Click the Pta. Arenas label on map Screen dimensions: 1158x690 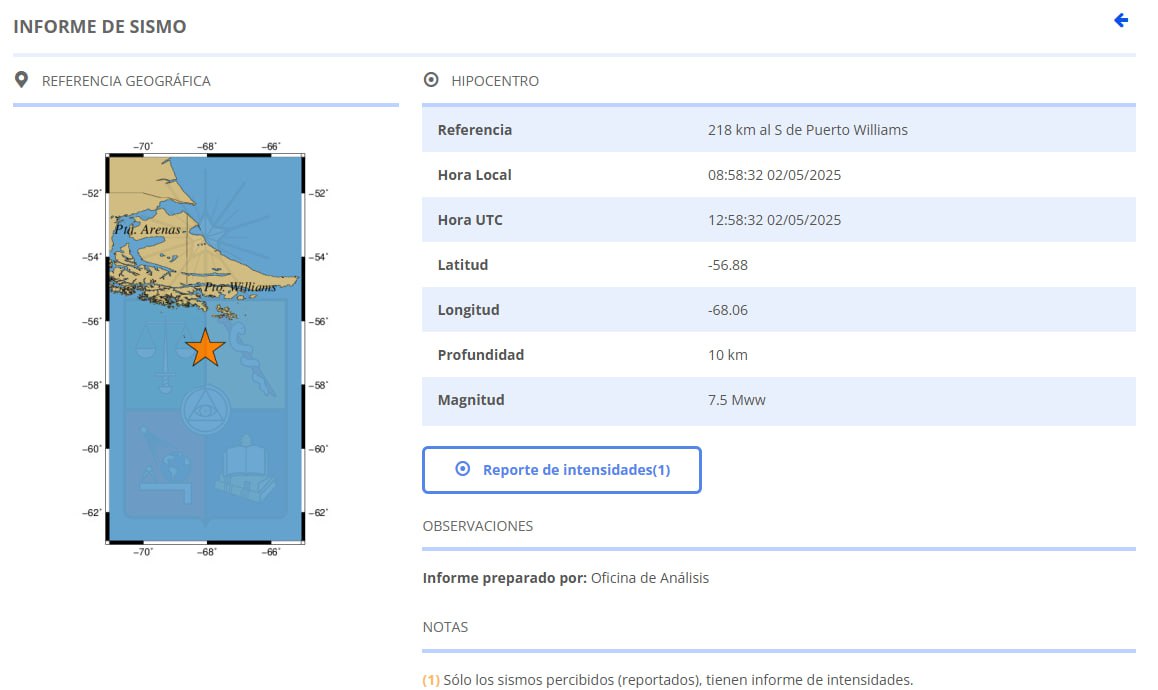point(148,230)
